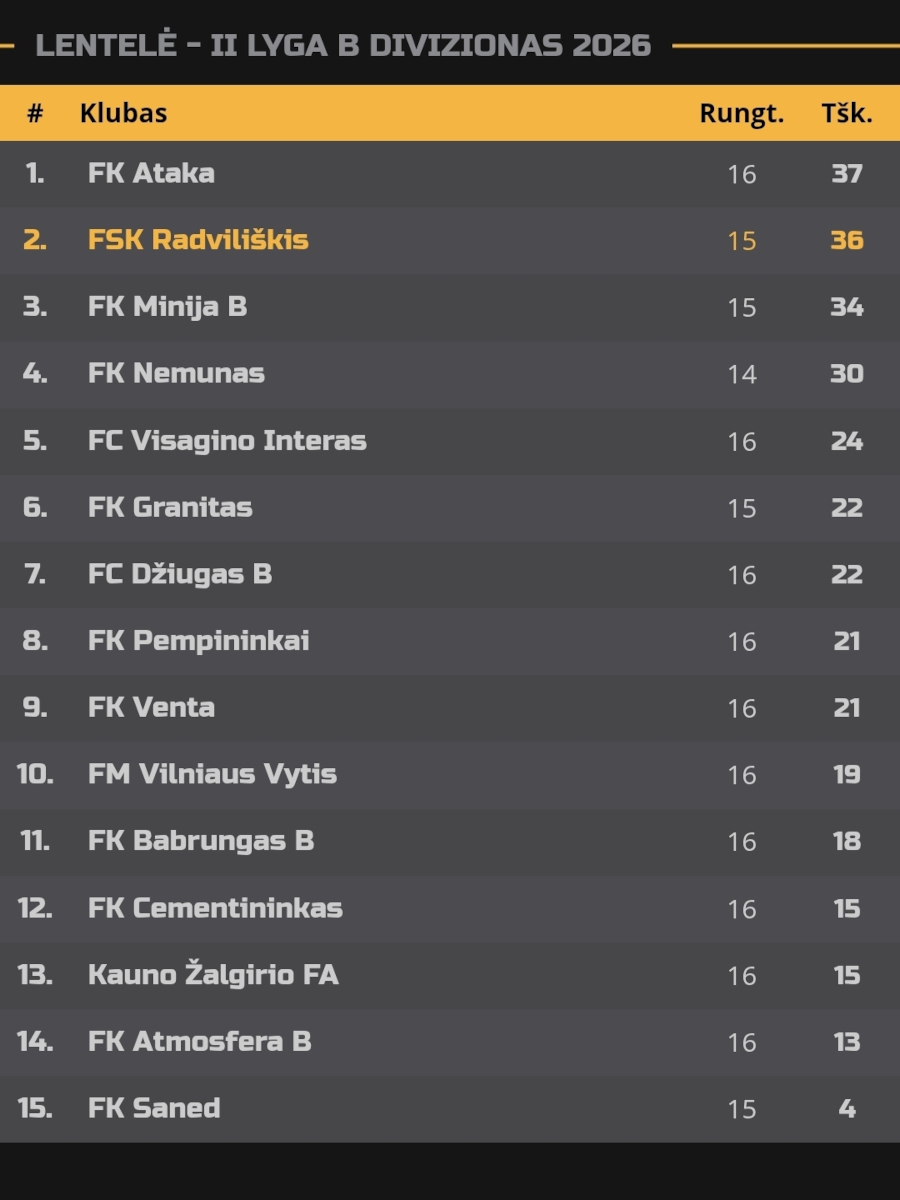Open FK Minija B club page
This screenshot has height=1200, width=900.
point(167,307)
